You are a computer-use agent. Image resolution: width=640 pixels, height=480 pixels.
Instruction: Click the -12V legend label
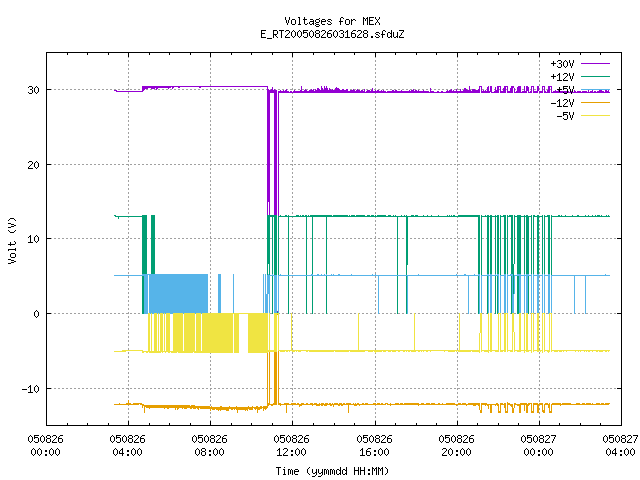click(x=562, y=103)
